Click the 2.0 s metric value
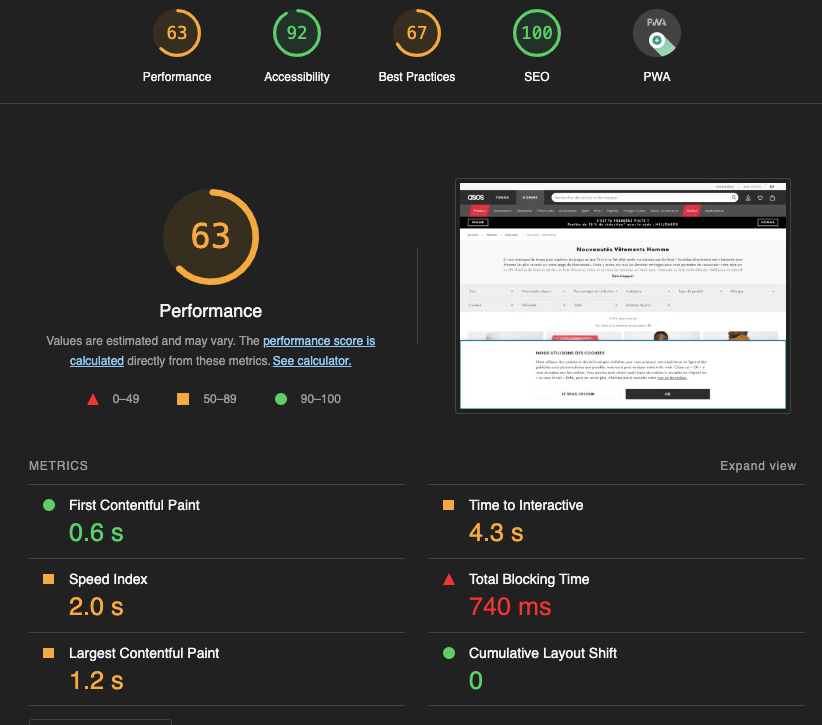The height and width of the screenshot is (725, 822). pos(96,607)
